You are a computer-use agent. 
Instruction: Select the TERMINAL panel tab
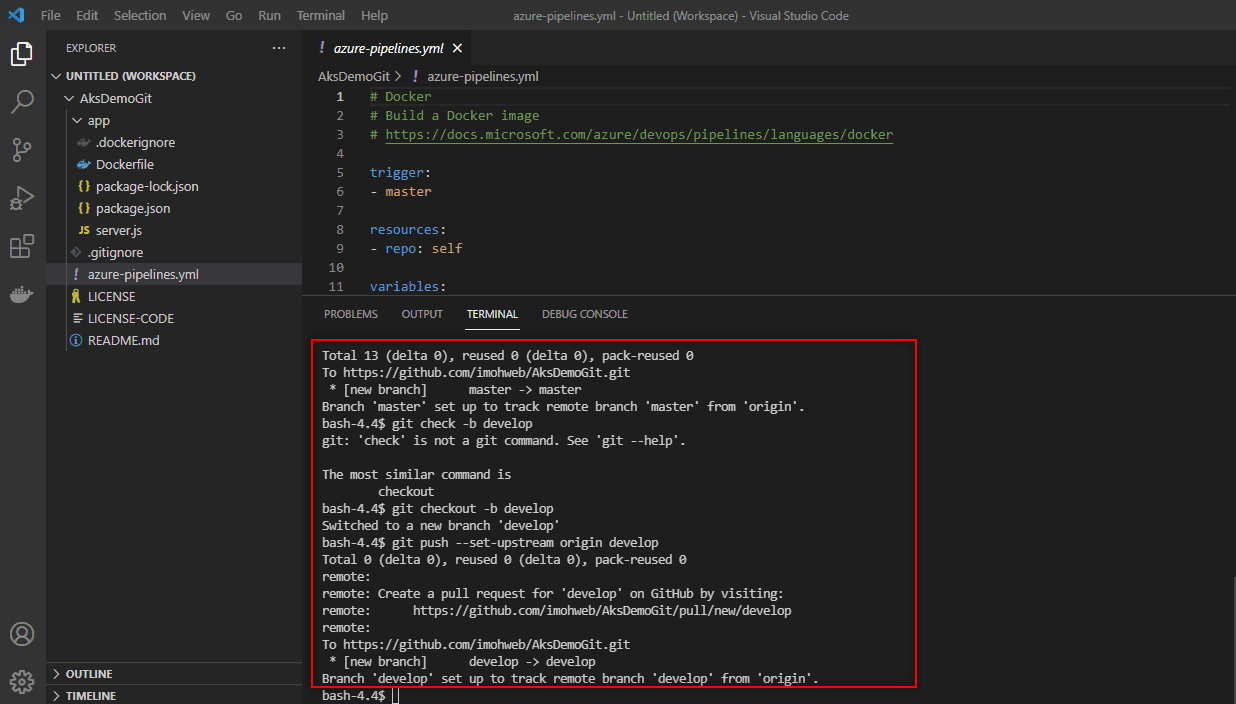tap(492, 314)
